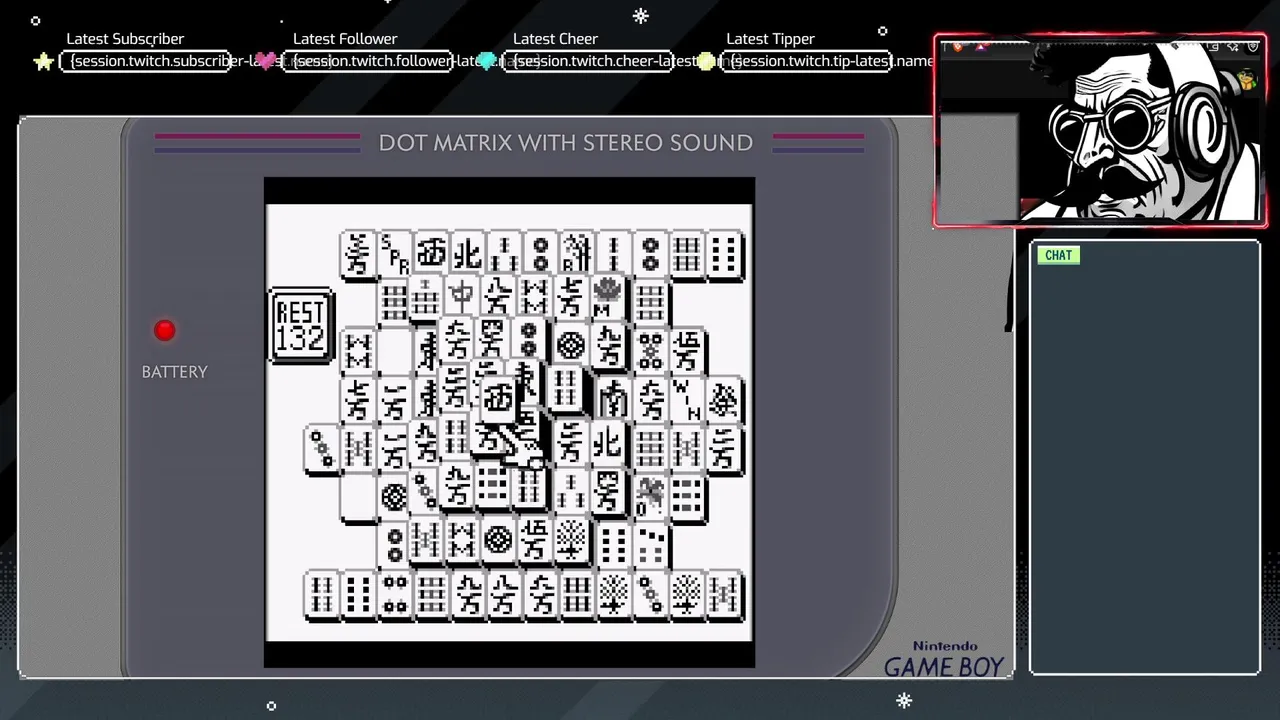
Task: Click the session.twitch.subscriber placeholder field
Action: [145, 61]
